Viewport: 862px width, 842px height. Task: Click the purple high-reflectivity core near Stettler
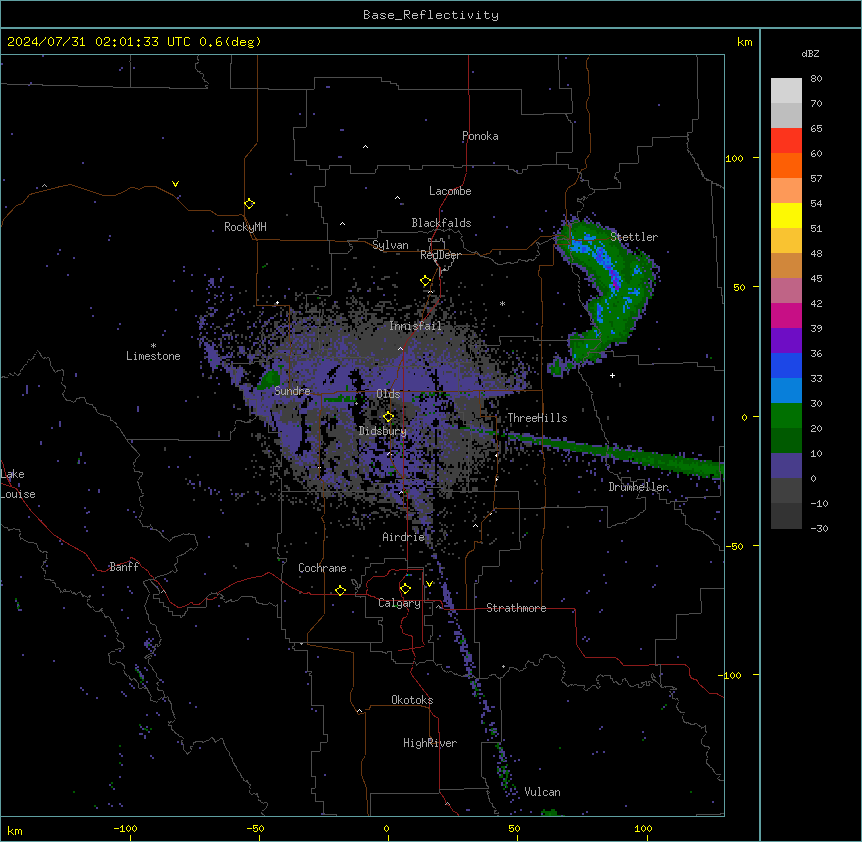[614, 279]
